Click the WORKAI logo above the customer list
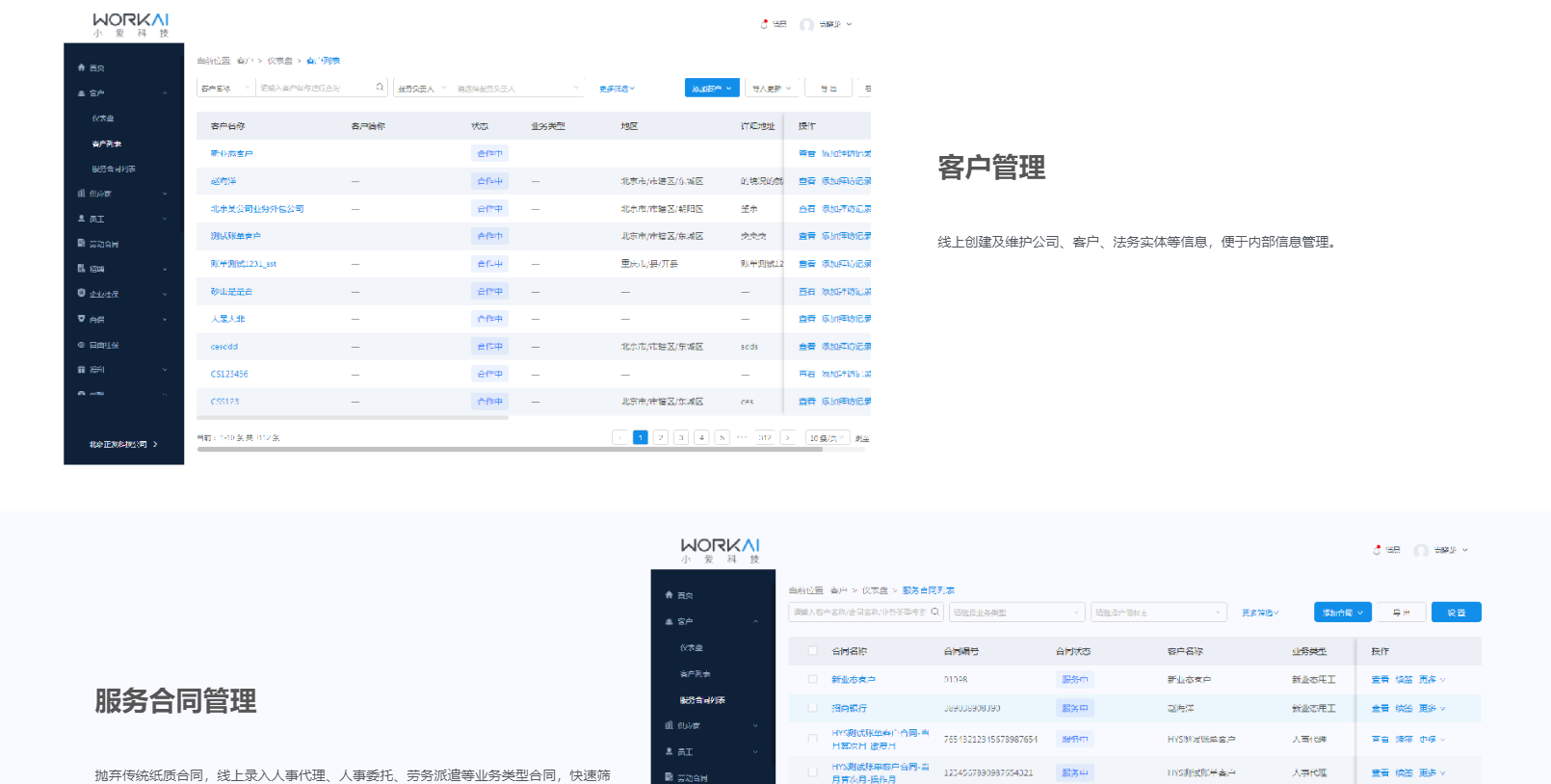Viewport: 1551px width, 784px height. pos(131,24)
